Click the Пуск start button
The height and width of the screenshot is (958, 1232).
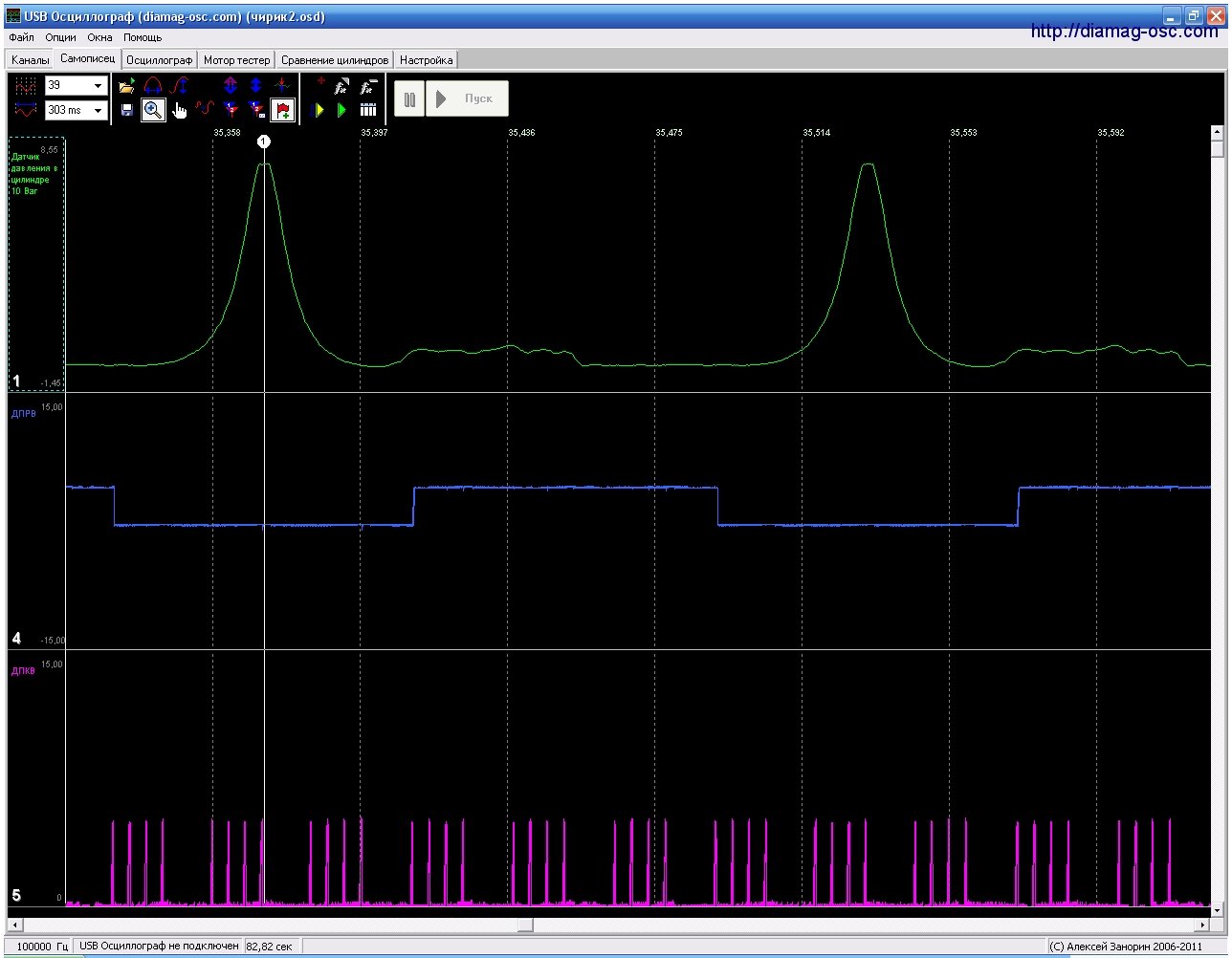point(467,98)
